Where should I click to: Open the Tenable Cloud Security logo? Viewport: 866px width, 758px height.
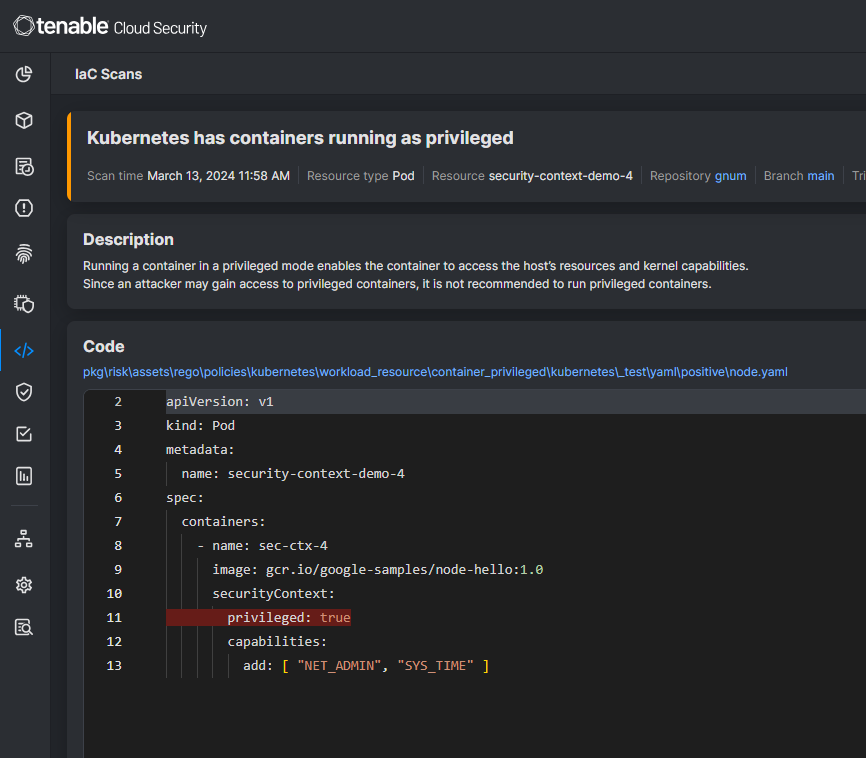[x=110, y=26]
